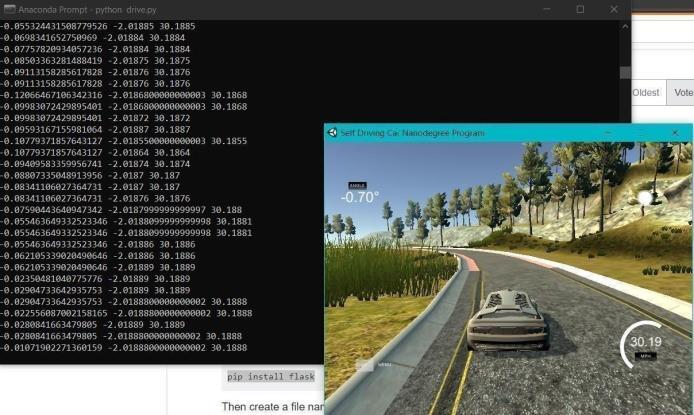Click the 30.19 speedometer gauge
The width and height of the screenshot is (694, 415).
(x=645, y=342)
